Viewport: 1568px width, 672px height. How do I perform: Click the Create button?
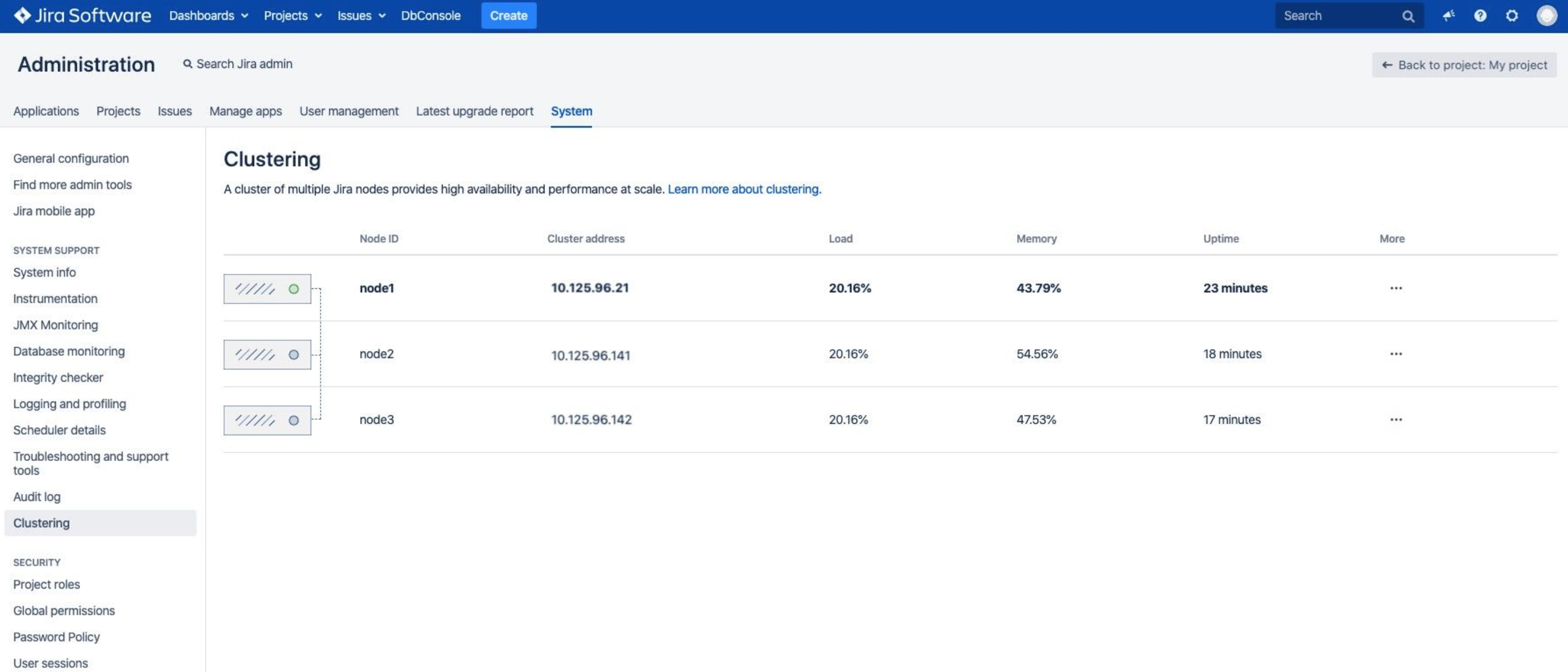[508, 16]
